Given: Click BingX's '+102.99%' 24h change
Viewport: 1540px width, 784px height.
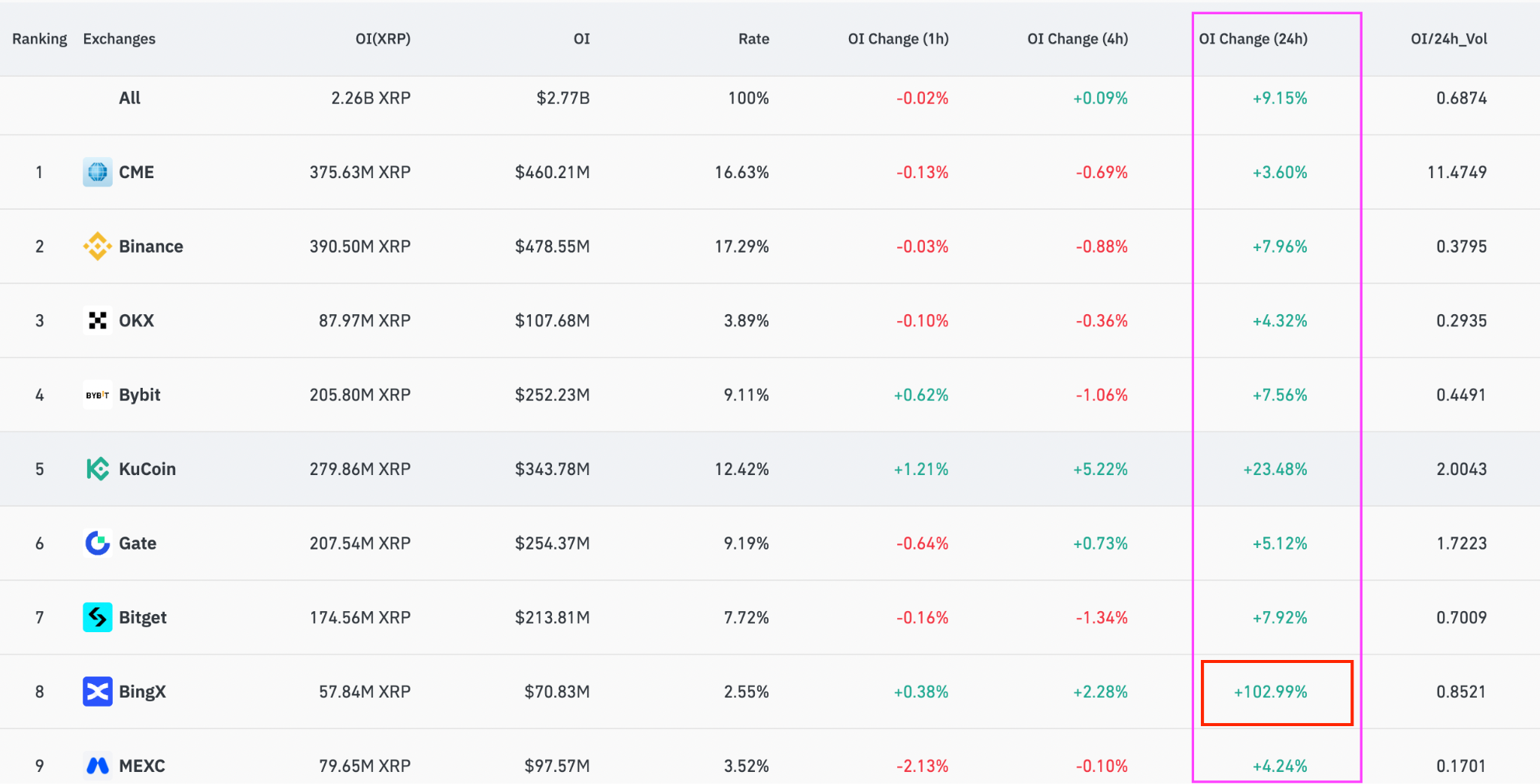Looking at the screenshot, I should (x=1271, y=692).
